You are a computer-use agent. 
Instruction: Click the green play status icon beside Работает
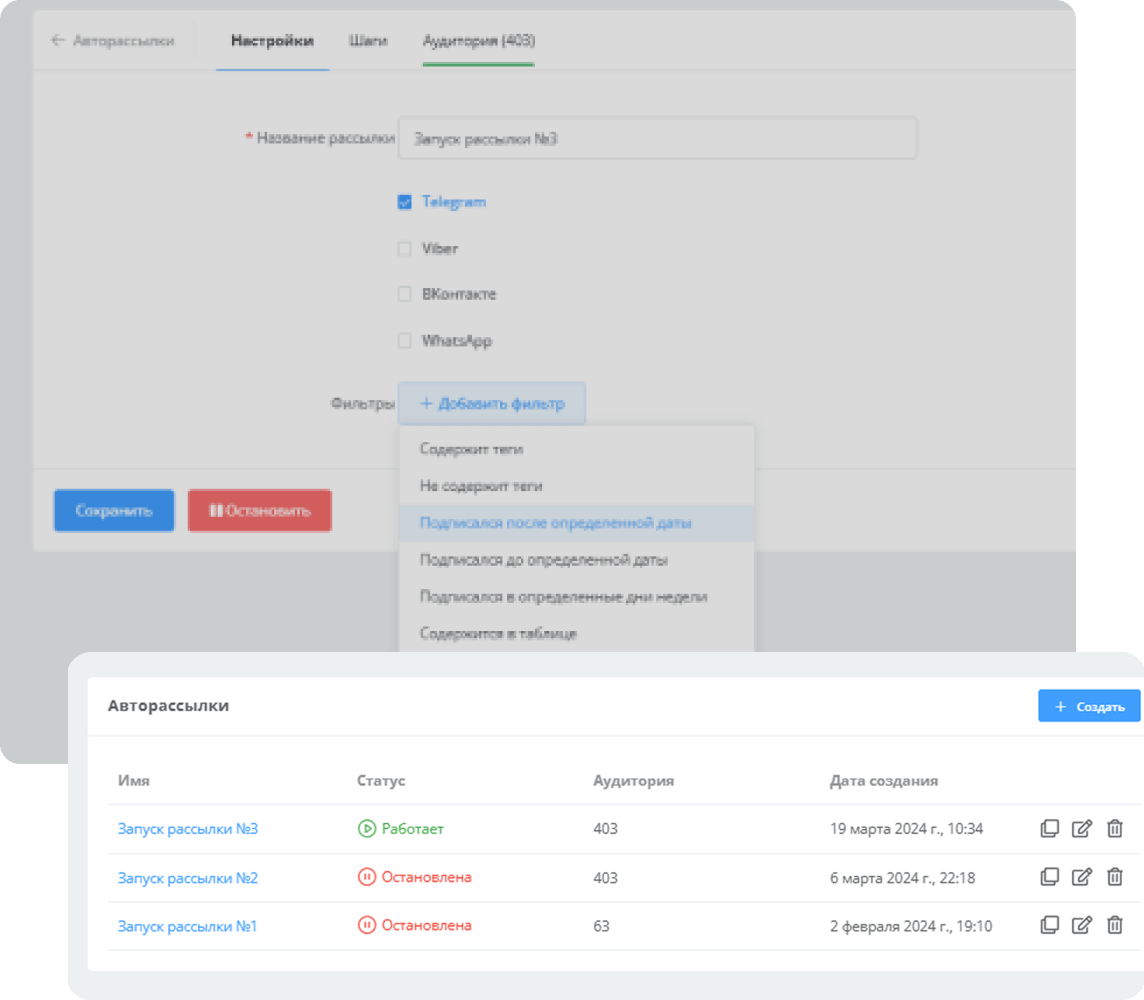tap(367, 829)
